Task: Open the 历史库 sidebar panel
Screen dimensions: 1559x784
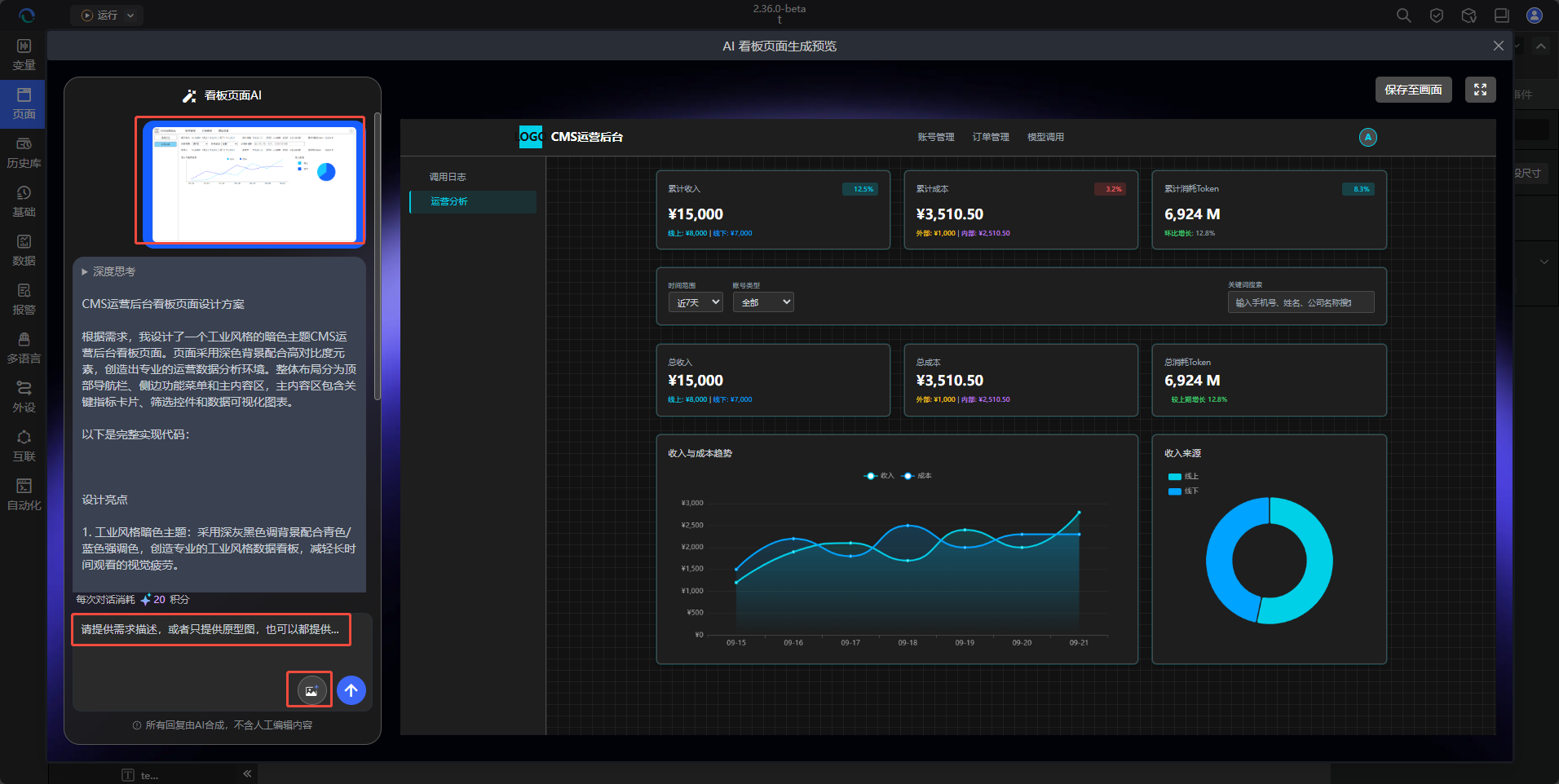Action: (24, 152)
